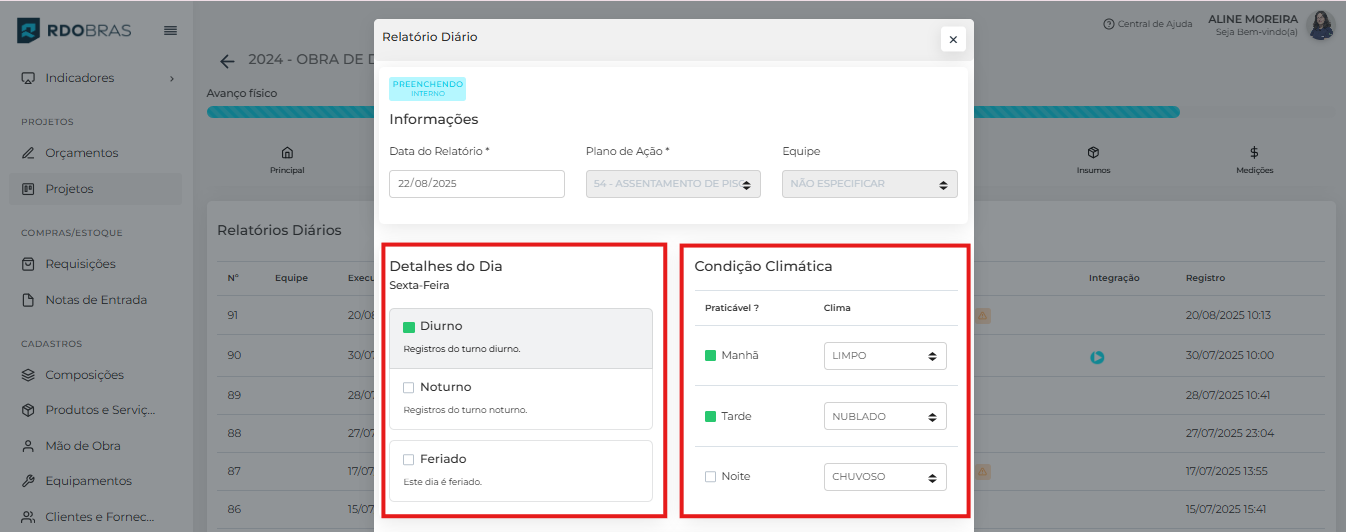Uncheck the Diurno shift checkbox

click(x=408, y=327)
